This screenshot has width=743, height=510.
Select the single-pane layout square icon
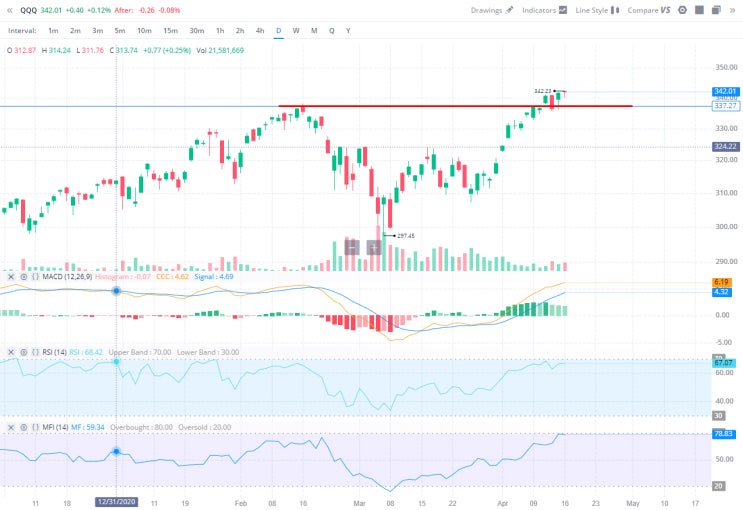pos(699,10)
